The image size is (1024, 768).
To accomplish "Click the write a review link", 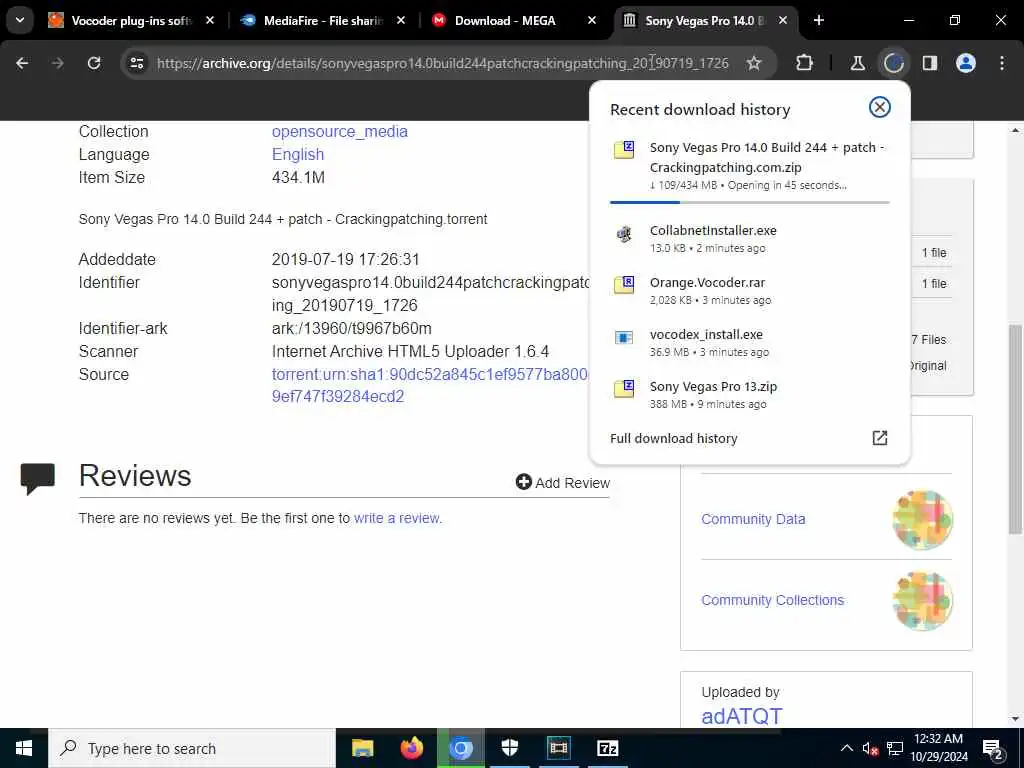I will (396, 518).
